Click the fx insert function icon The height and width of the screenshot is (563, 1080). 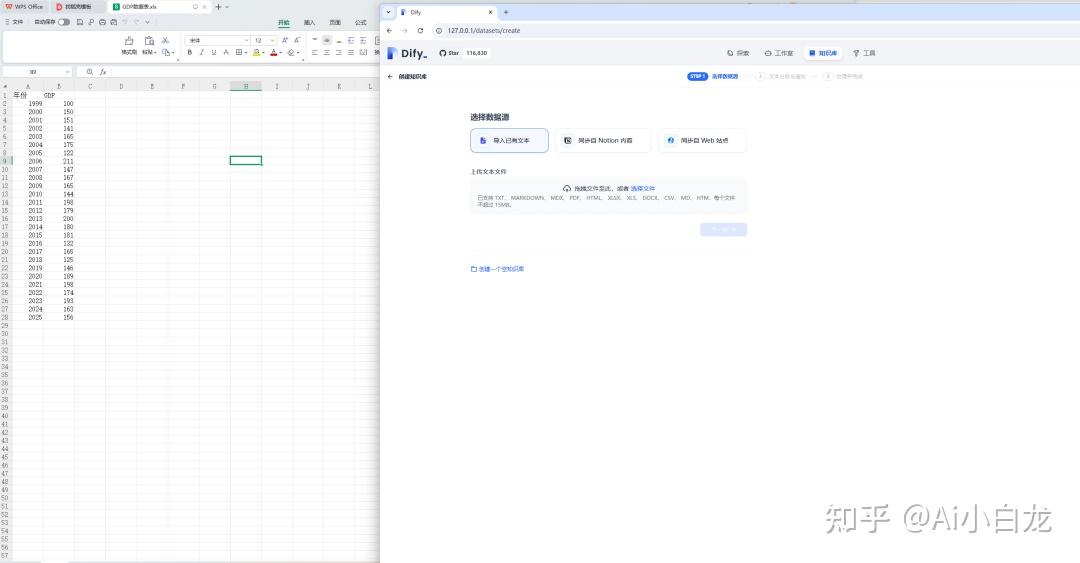[102, 72]
